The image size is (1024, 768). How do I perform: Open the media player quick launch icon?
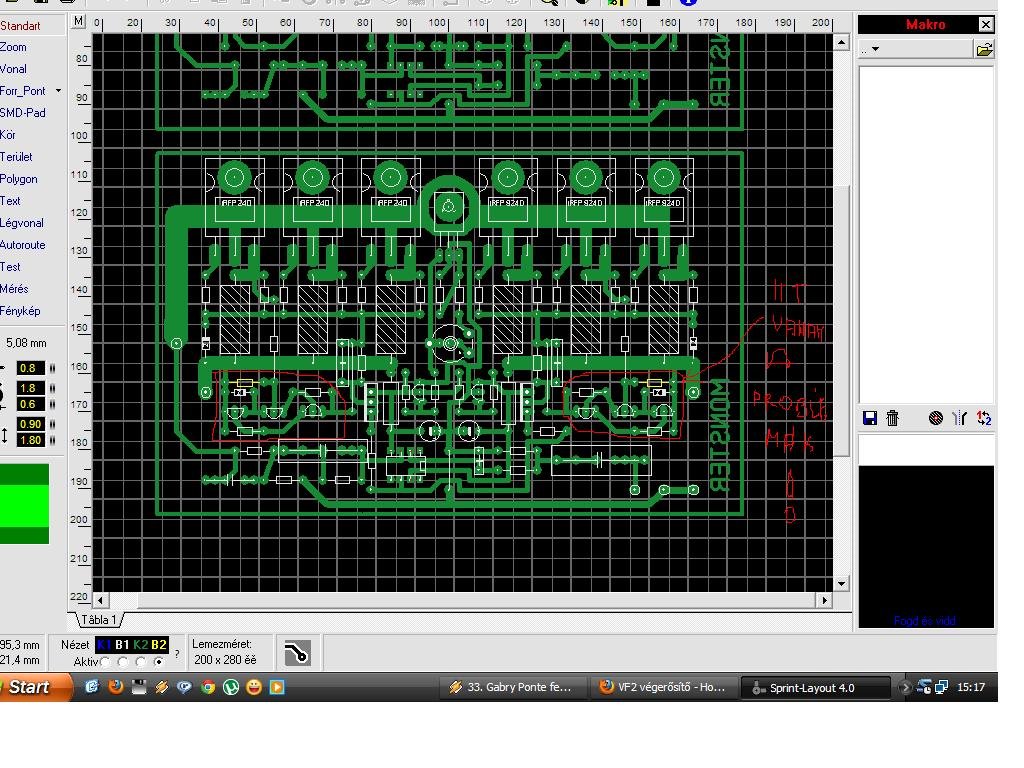[277, 687]
